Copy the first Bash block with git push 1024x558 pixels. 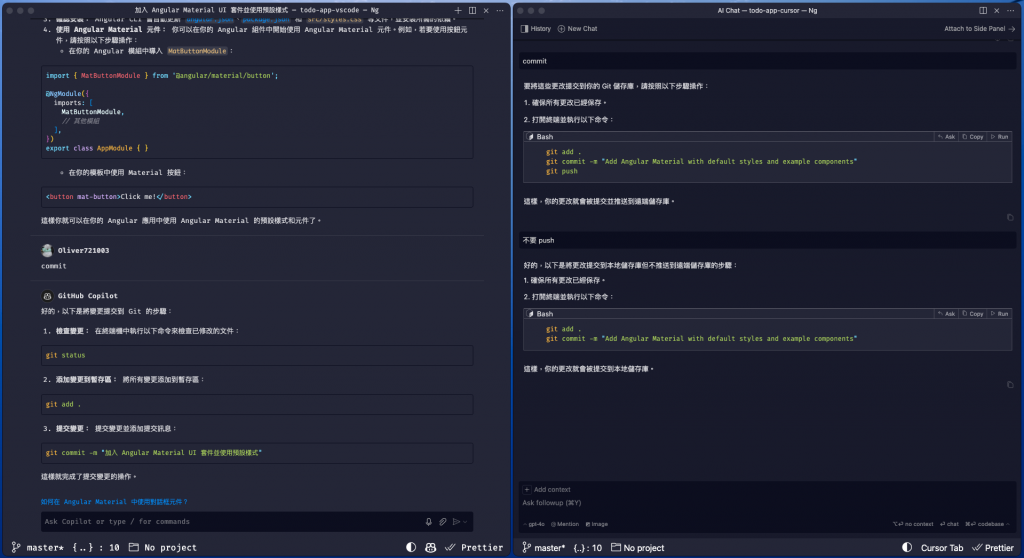click(x=972, y=137)
